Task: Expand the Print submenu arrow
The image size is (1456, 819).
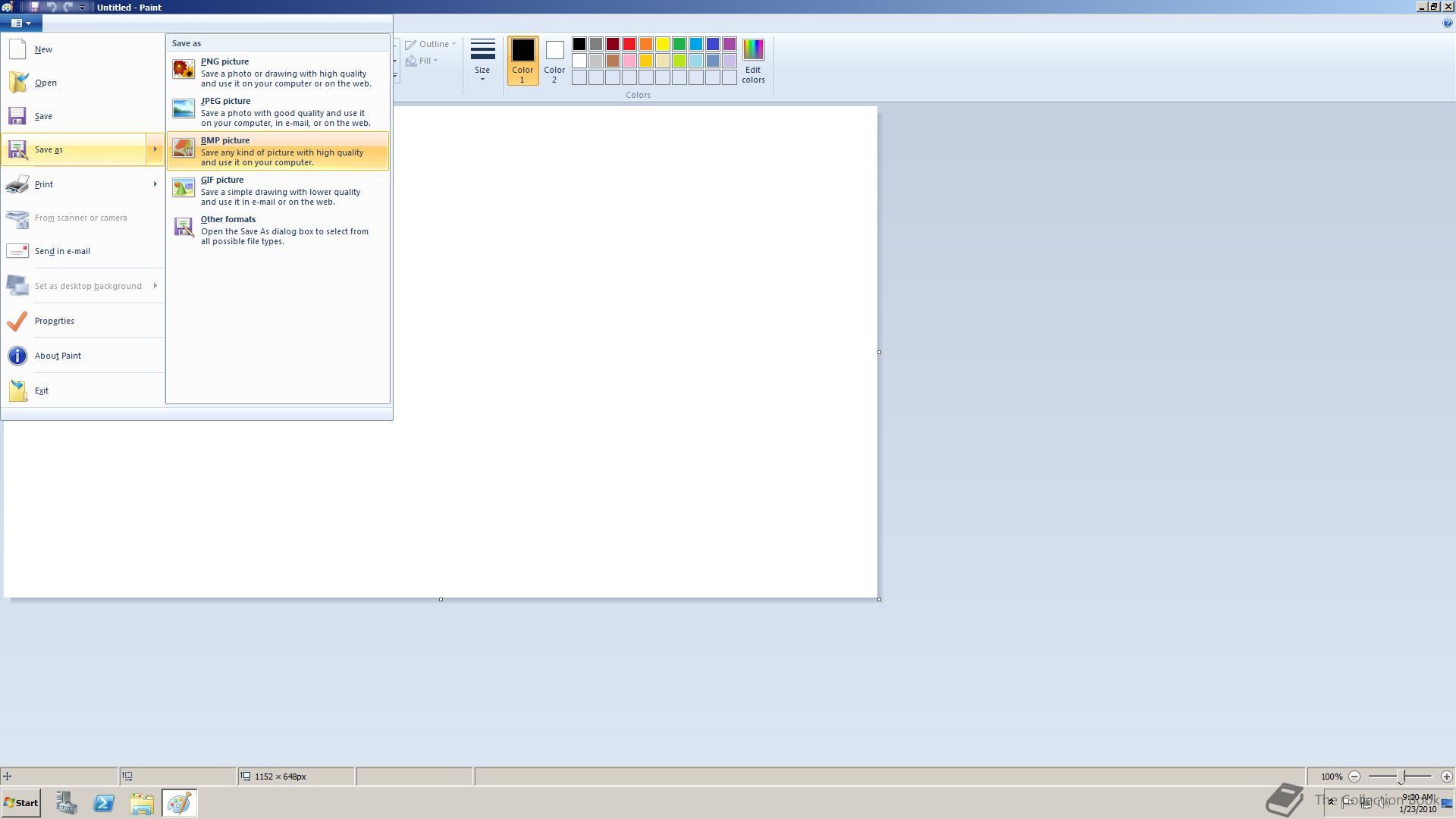Action: tap(155, 184)
